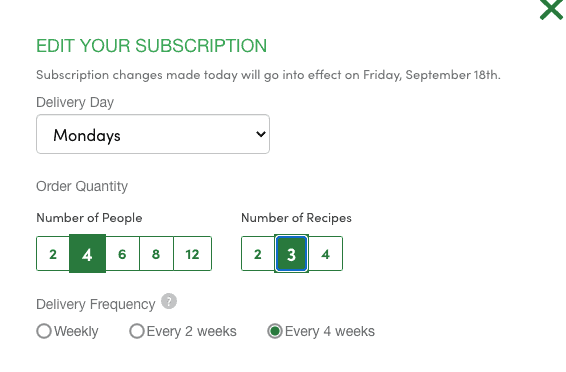
Task: Choose 8 for Number of People
Action: (156, 254)
